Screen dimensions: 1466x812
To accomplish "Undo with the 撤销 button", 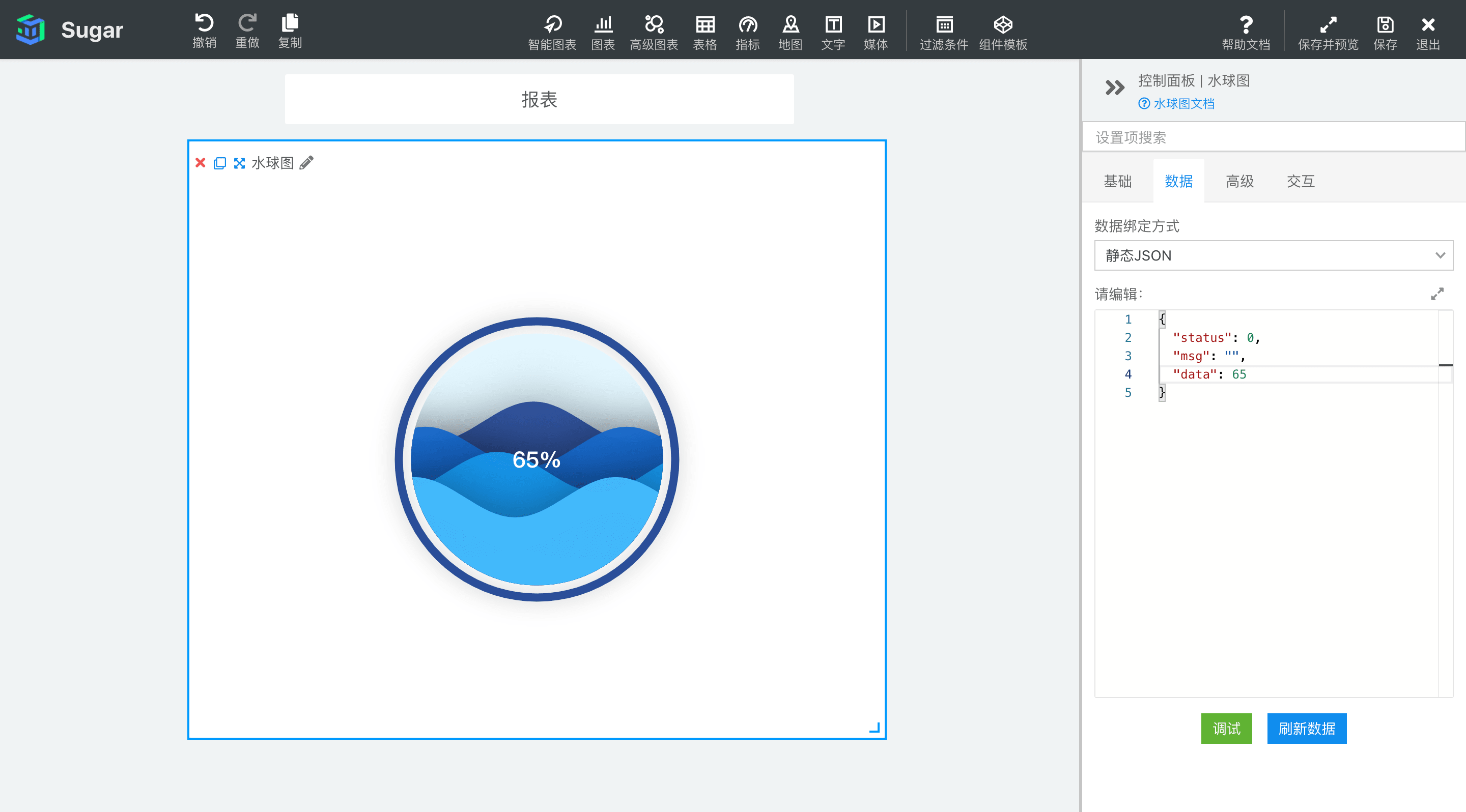I will point(204,31).
